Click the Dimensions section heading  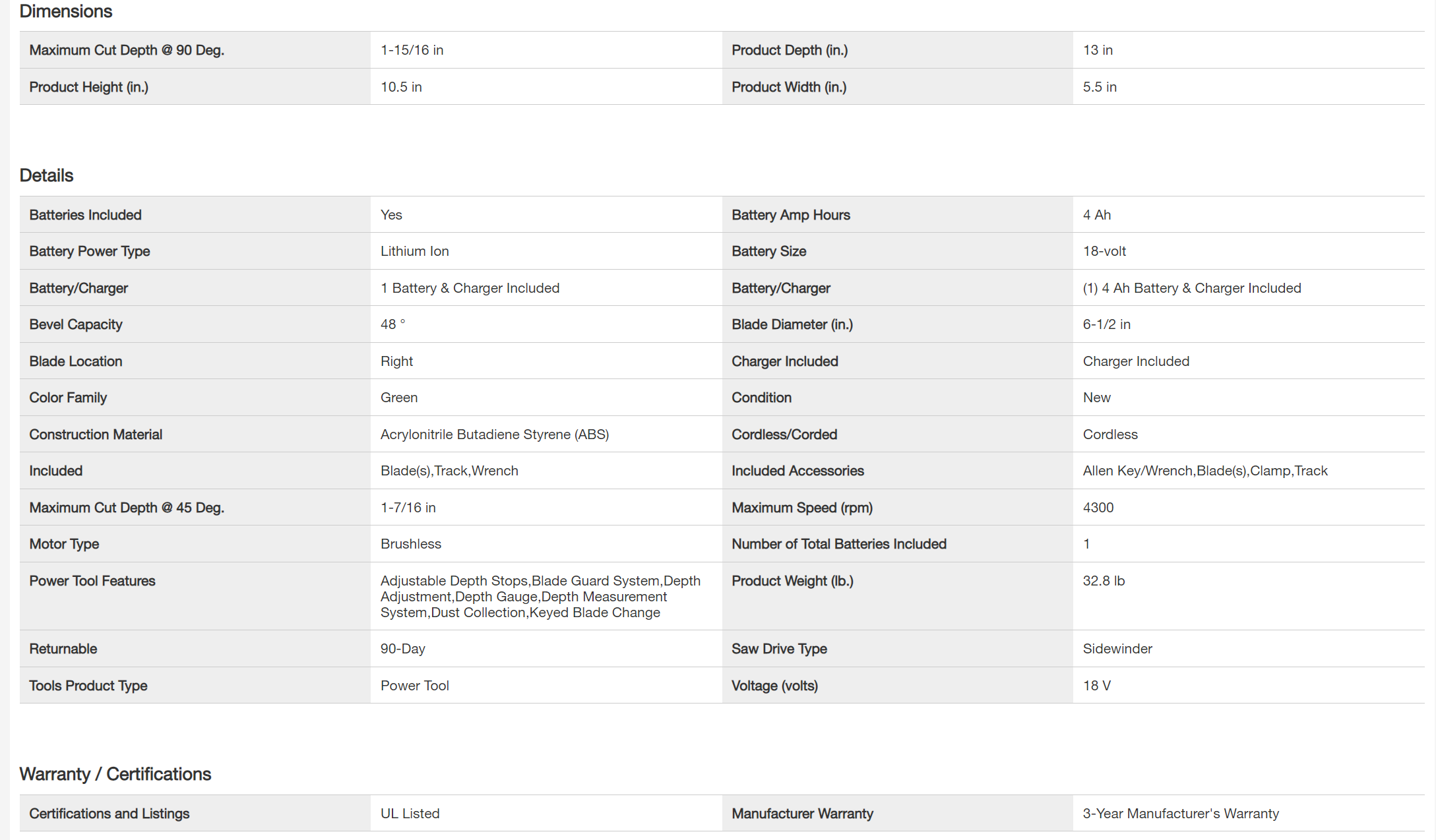click(x=66, y=11)
